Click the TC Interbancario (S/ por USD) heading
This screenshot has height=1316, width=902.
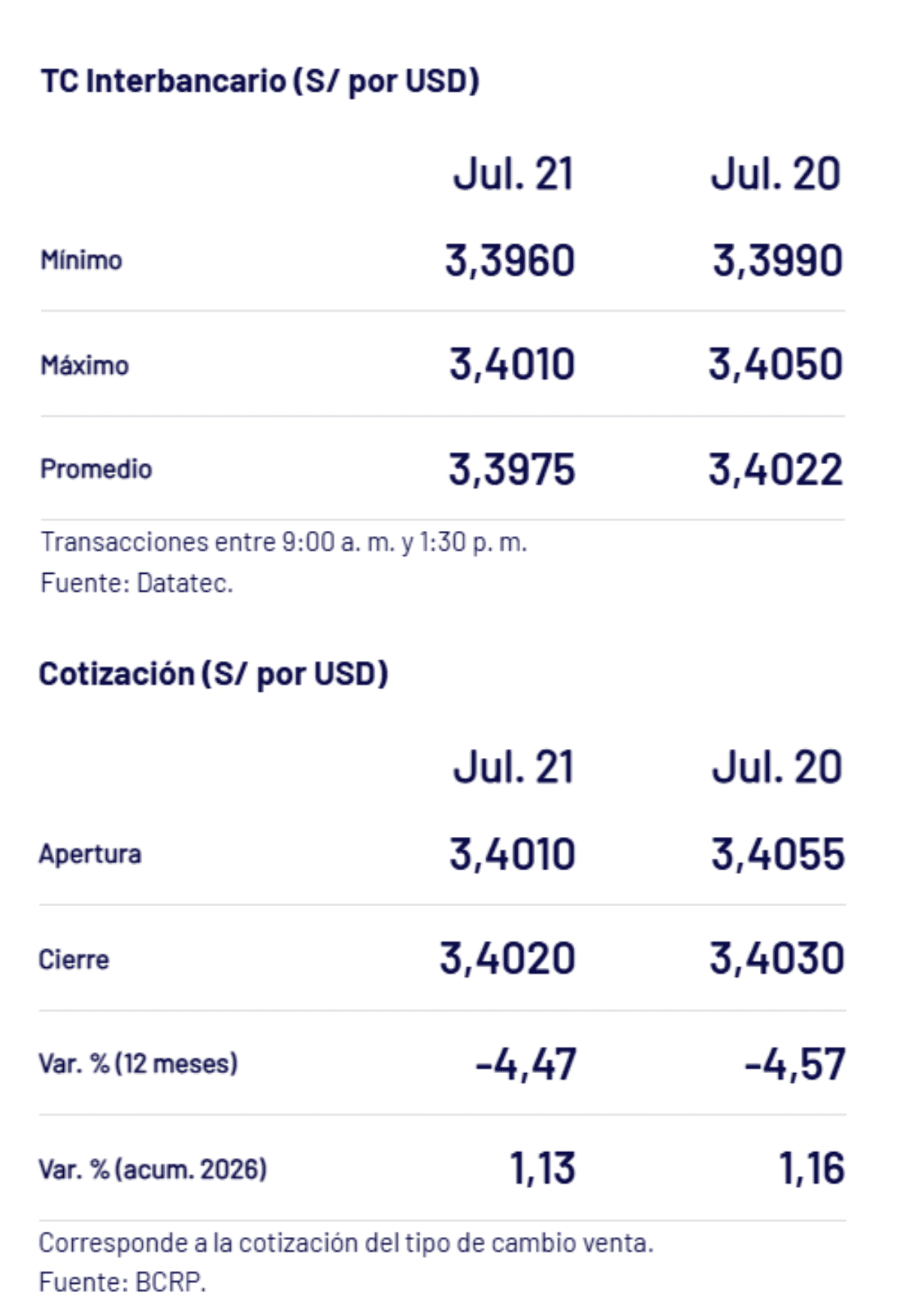260,81
